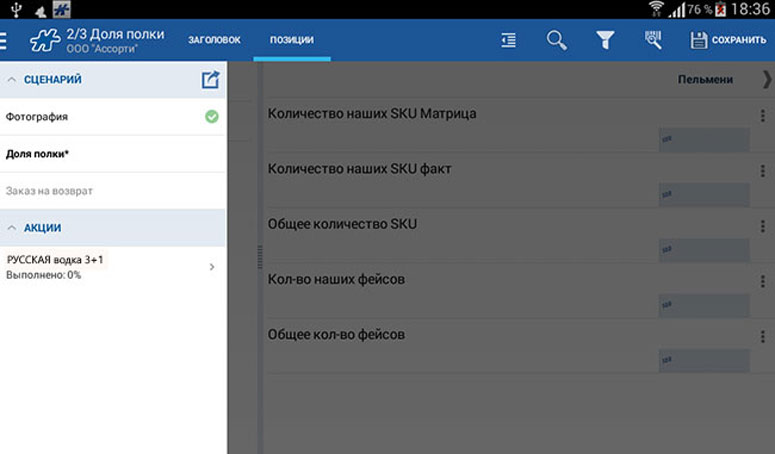The image size is (775, 454).
Task: Save the document with Сохранить
Action: (x=728, y=40)
